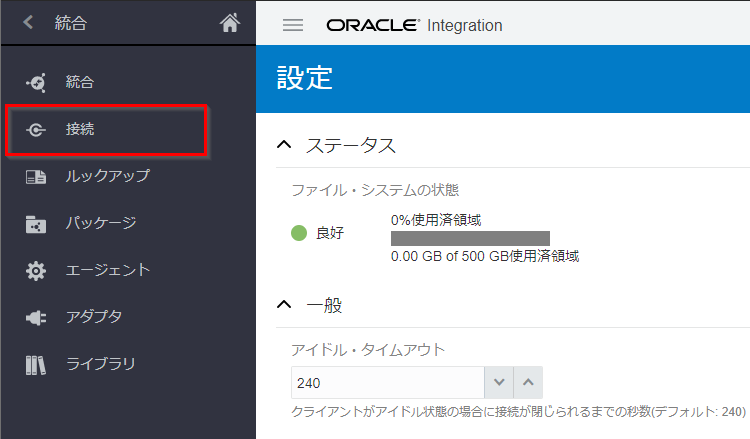
Task: Click the back chevron beside 統合 header
Action: [28, 24]
